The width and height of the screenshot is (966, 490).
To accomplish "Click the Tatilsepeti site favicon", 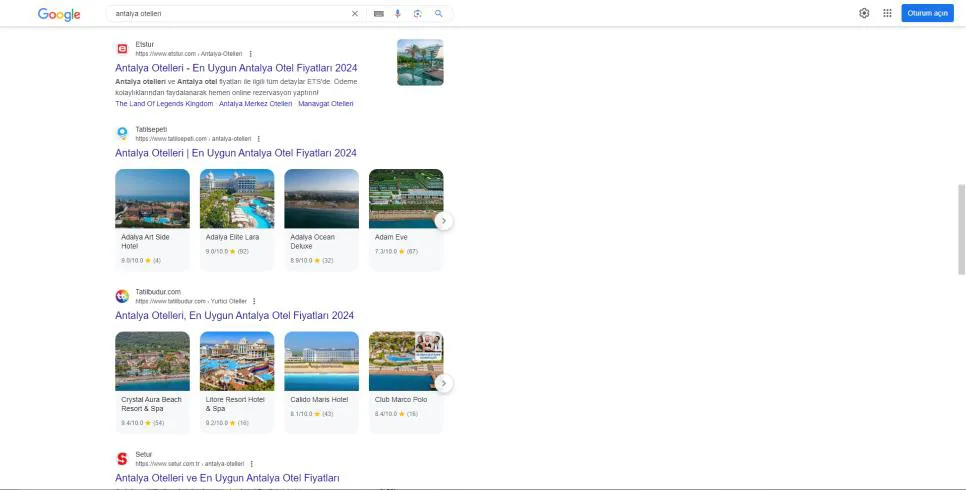I will (122, 133).
